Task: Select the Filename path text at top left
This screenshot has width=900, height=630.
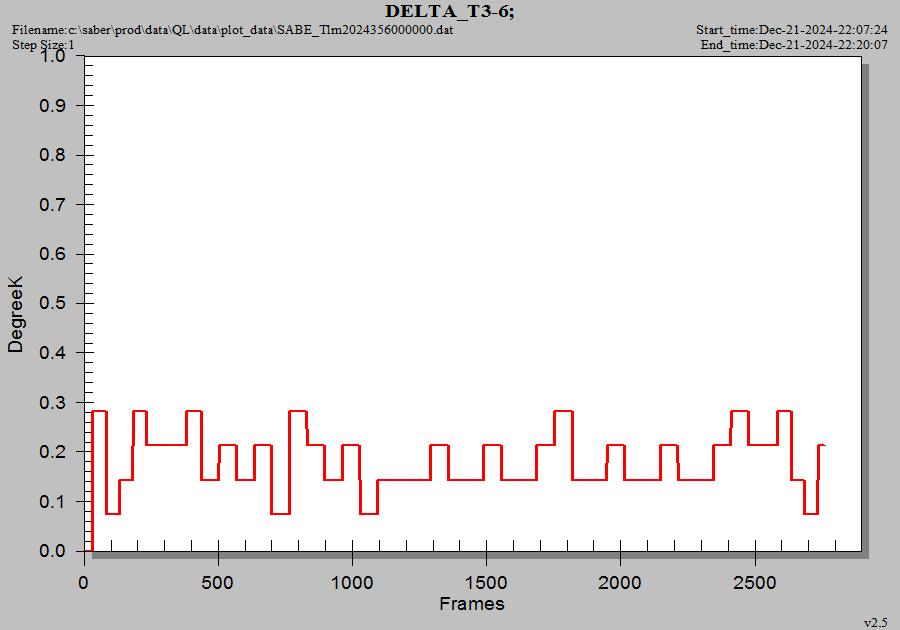Action: tap(233, 29)
